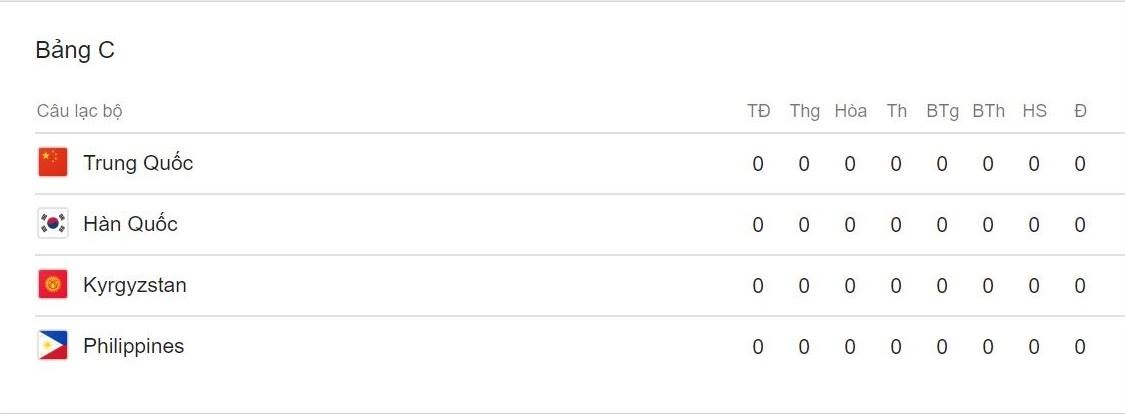Click the Philippines flag icon
The width and height of the screenshot is (1125, 414).
[x=53, y=346]
